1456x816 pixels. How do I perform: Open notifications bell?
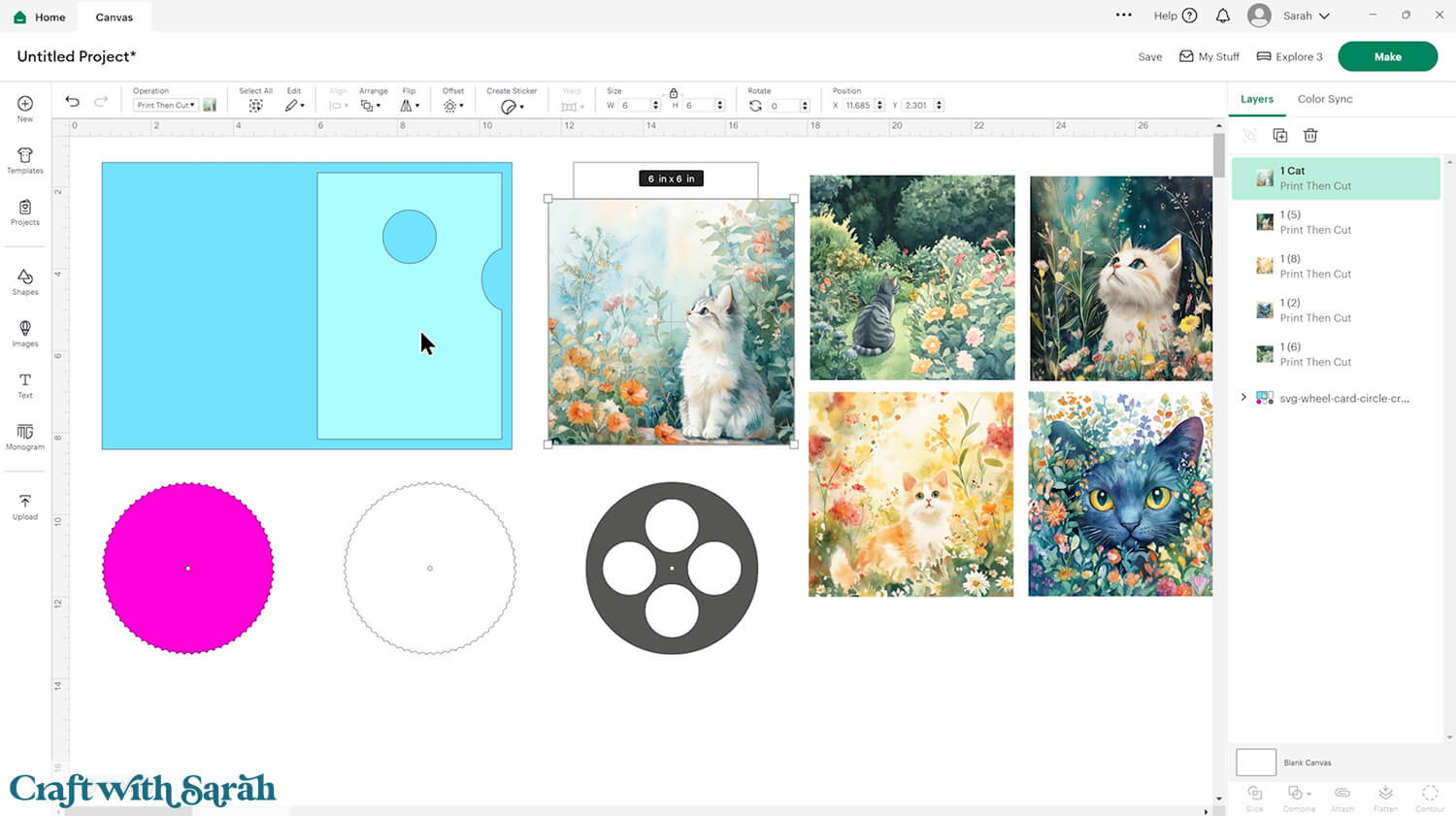[1223, 16]
